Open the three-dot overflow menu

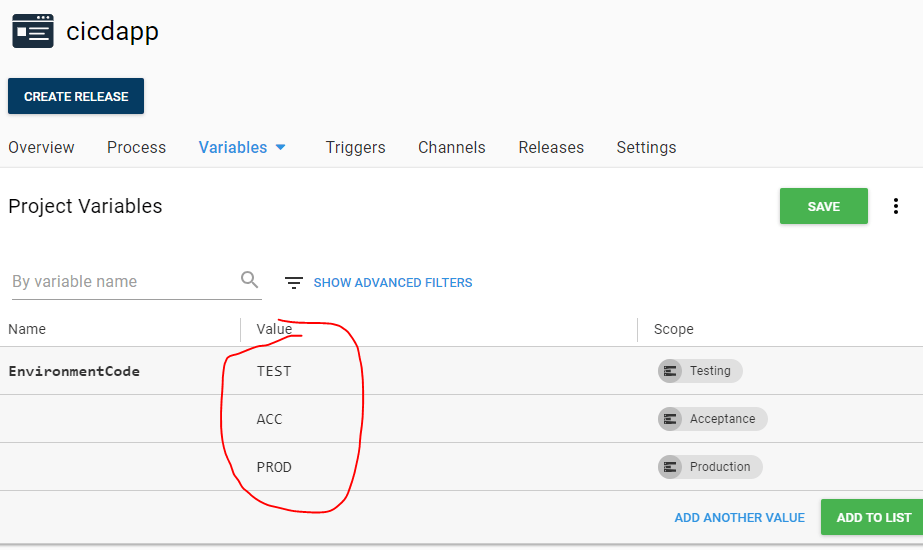[896, 207]
